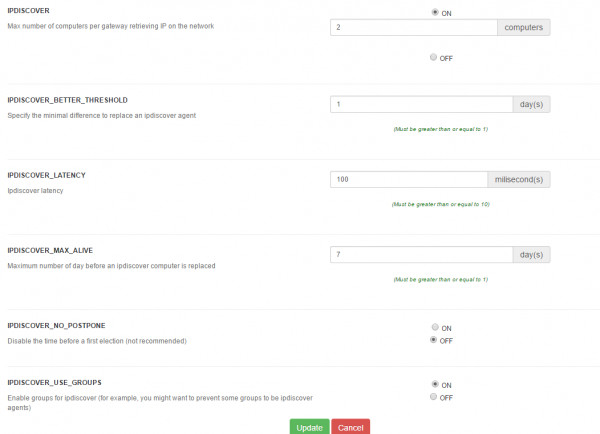Click the IPDISCOVER_LATENCY heading
Screen dimensions: 600x434
click(x=47, y=175)
